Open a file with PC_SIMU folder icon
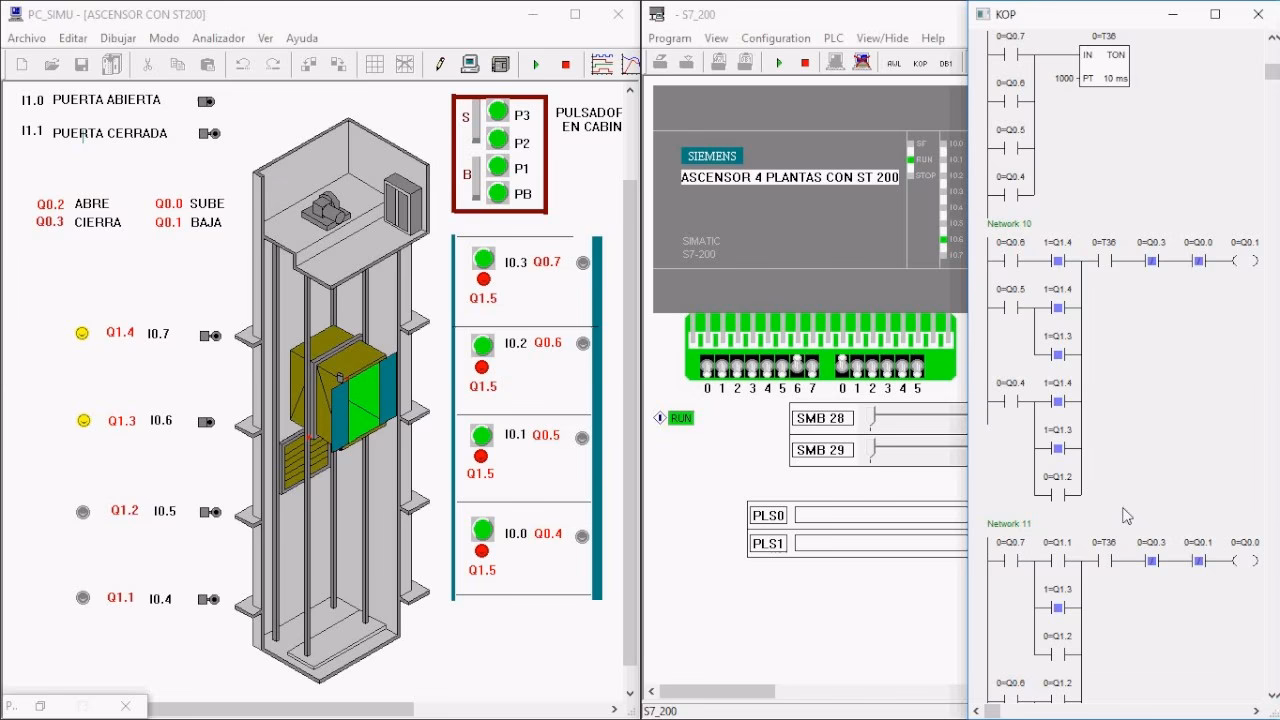This screenshot has height=720, width=1280. (52, 65)
